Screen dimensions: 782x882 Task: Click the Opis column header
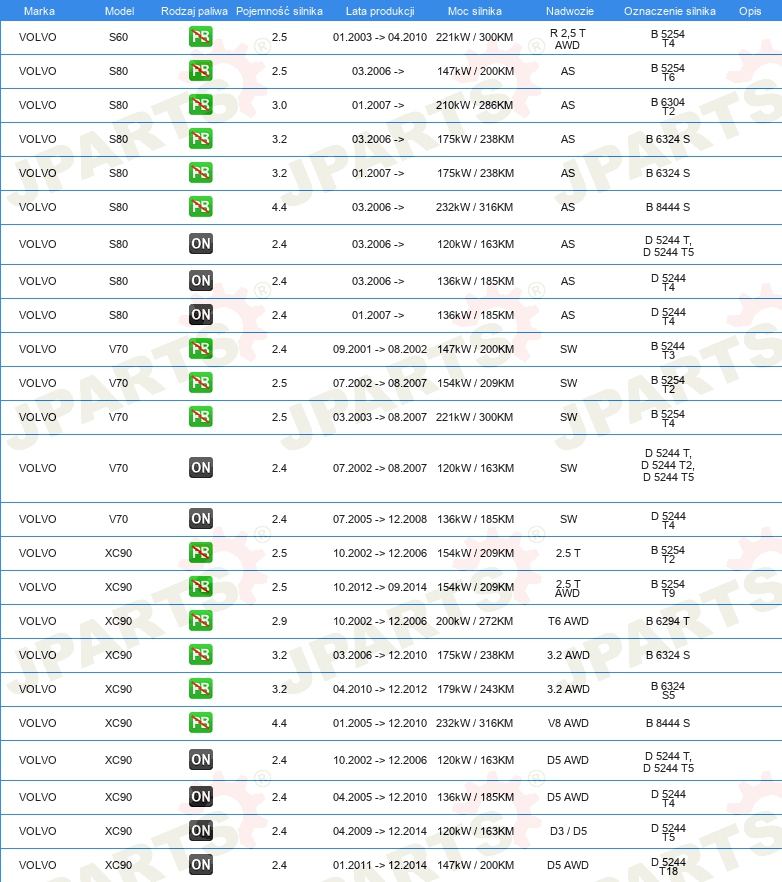click(750, 11)
